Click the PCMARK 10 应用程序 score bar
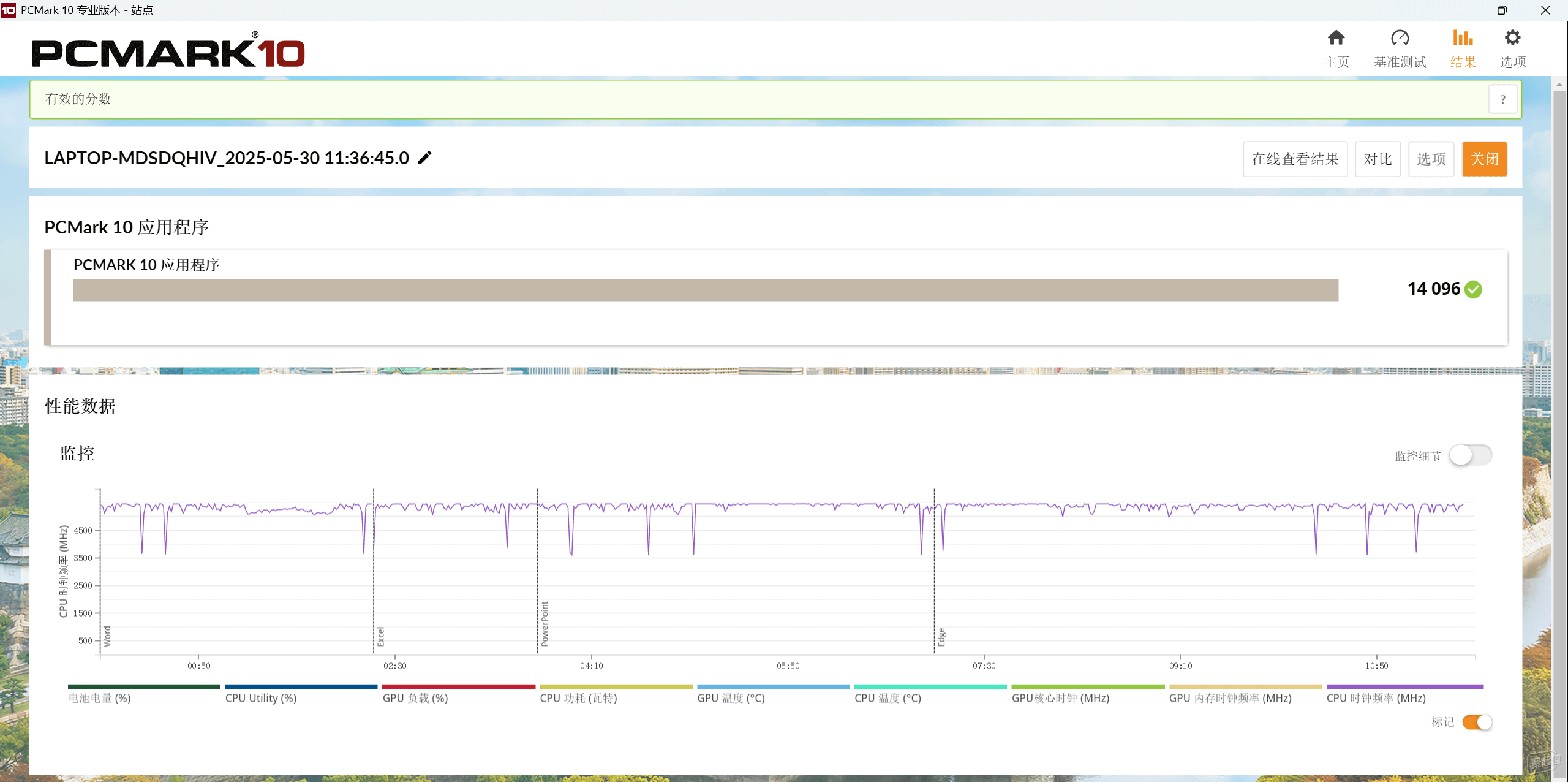Screen dimensions: 1568x782 point(706,290)
